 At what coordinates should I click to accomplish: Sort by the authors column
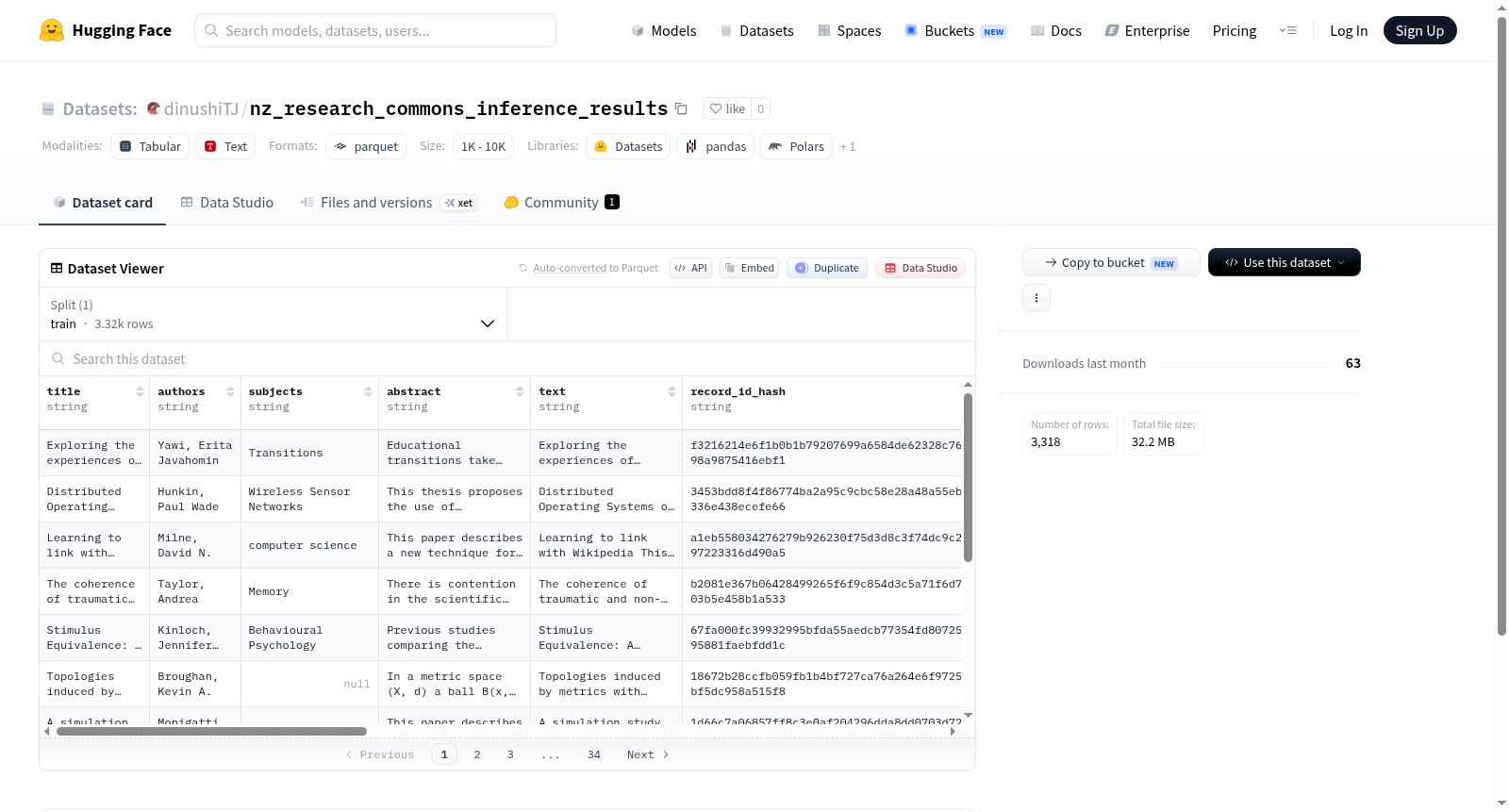click(230, 391)
